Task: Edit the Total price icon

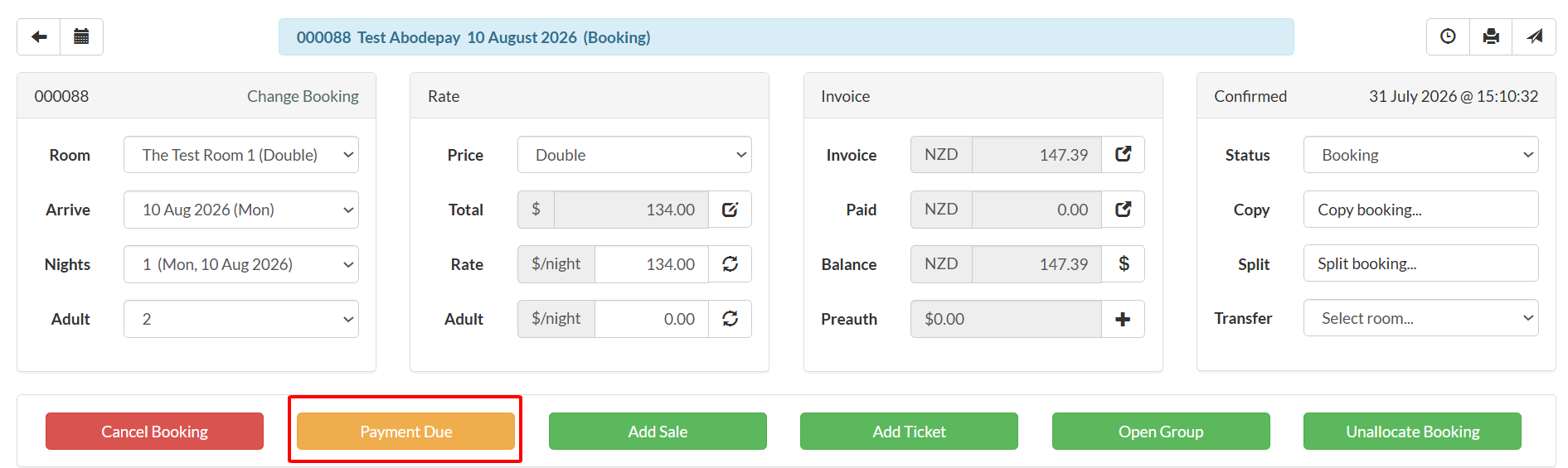Action: pos(730,210)
